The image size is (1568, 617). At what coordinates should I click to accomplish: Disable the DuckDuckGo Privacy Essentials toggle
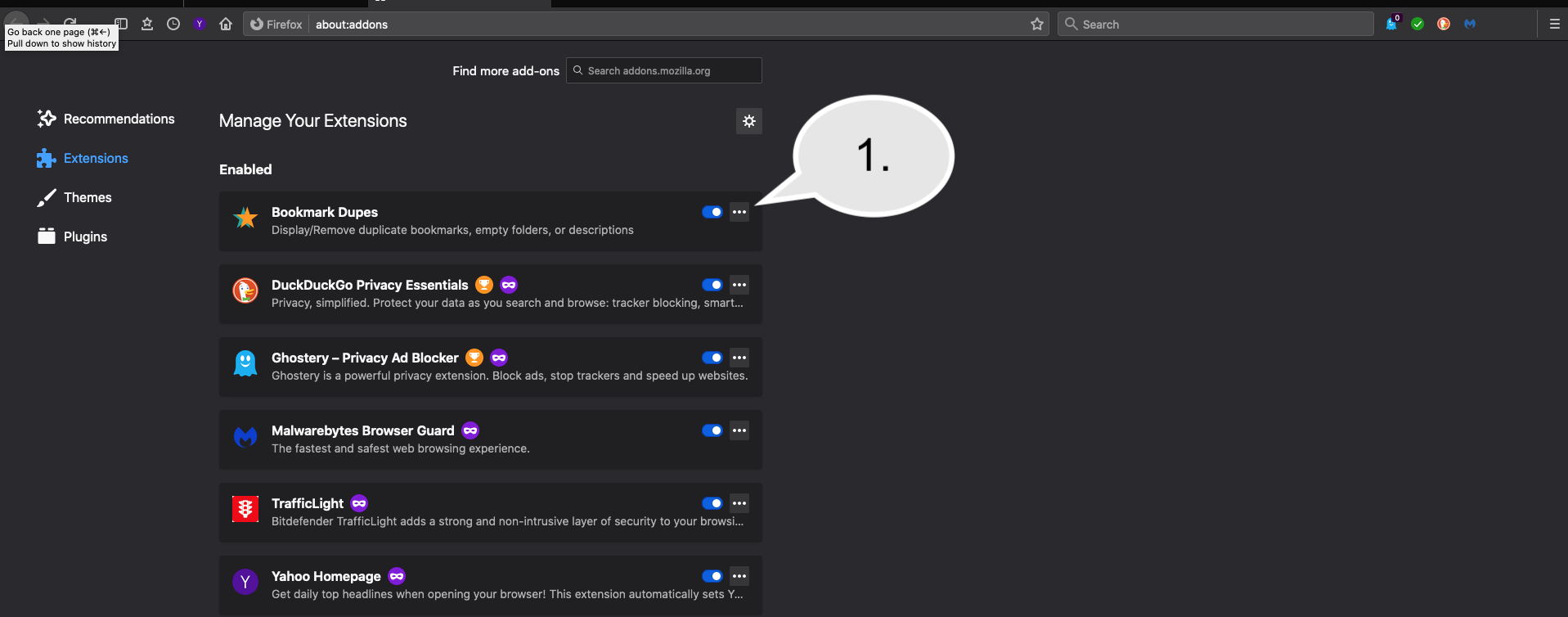point(712,285)
